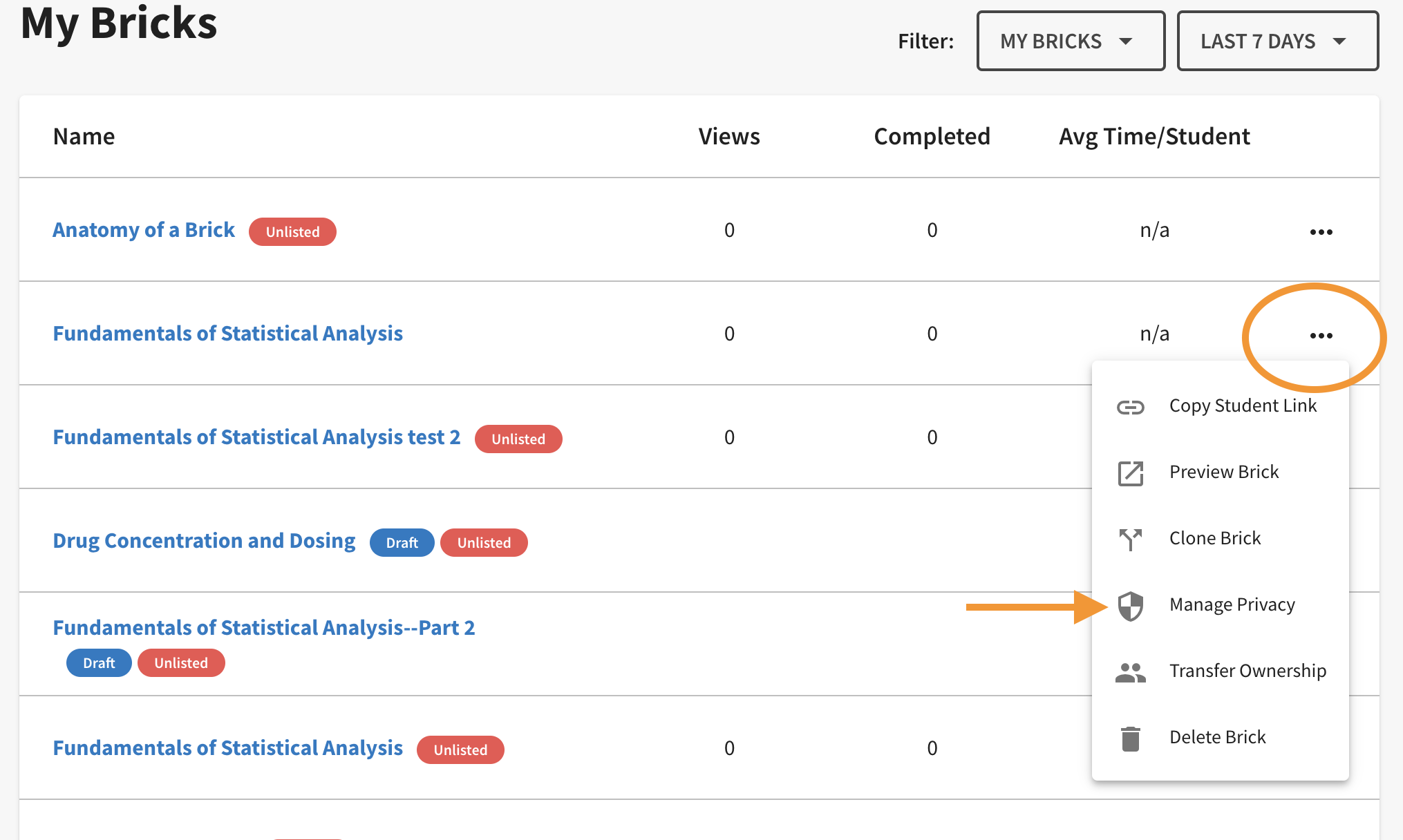The image size is (1403, 840).
Task: Open the MY BRICKS filter dropdown
Action: pos(1071,41)
